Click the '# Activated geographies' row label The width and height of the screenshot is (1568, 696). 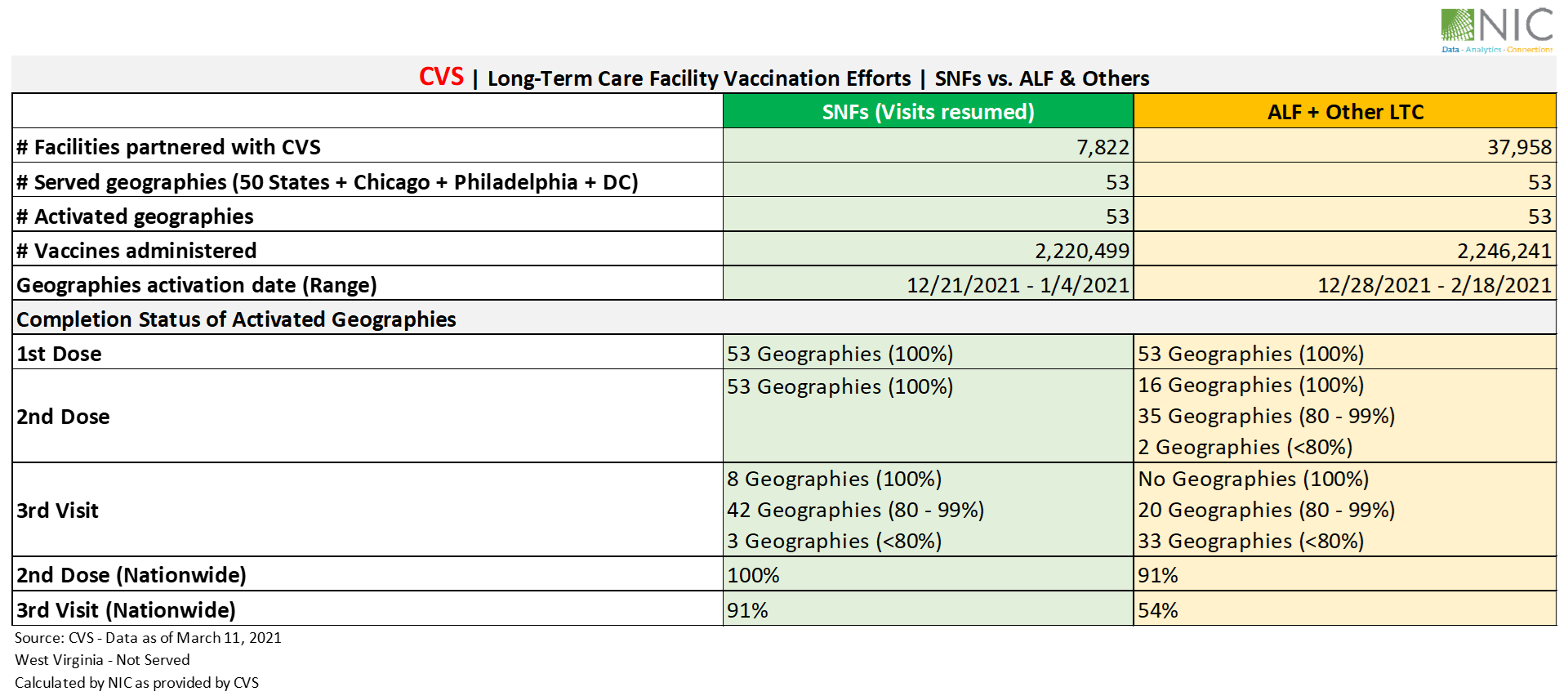point(135,216)
